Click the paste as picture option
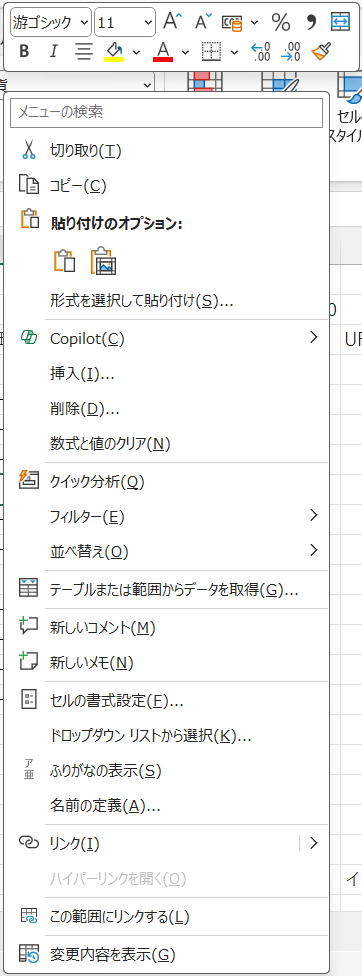 tap(104, 261)
